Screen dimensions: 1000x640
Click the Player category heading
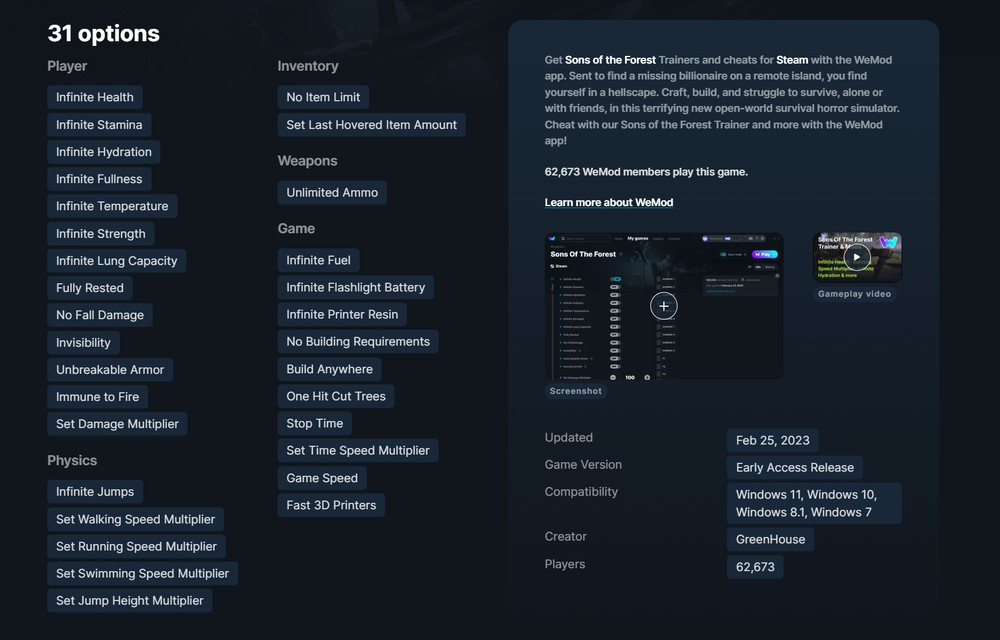[67, 66]
